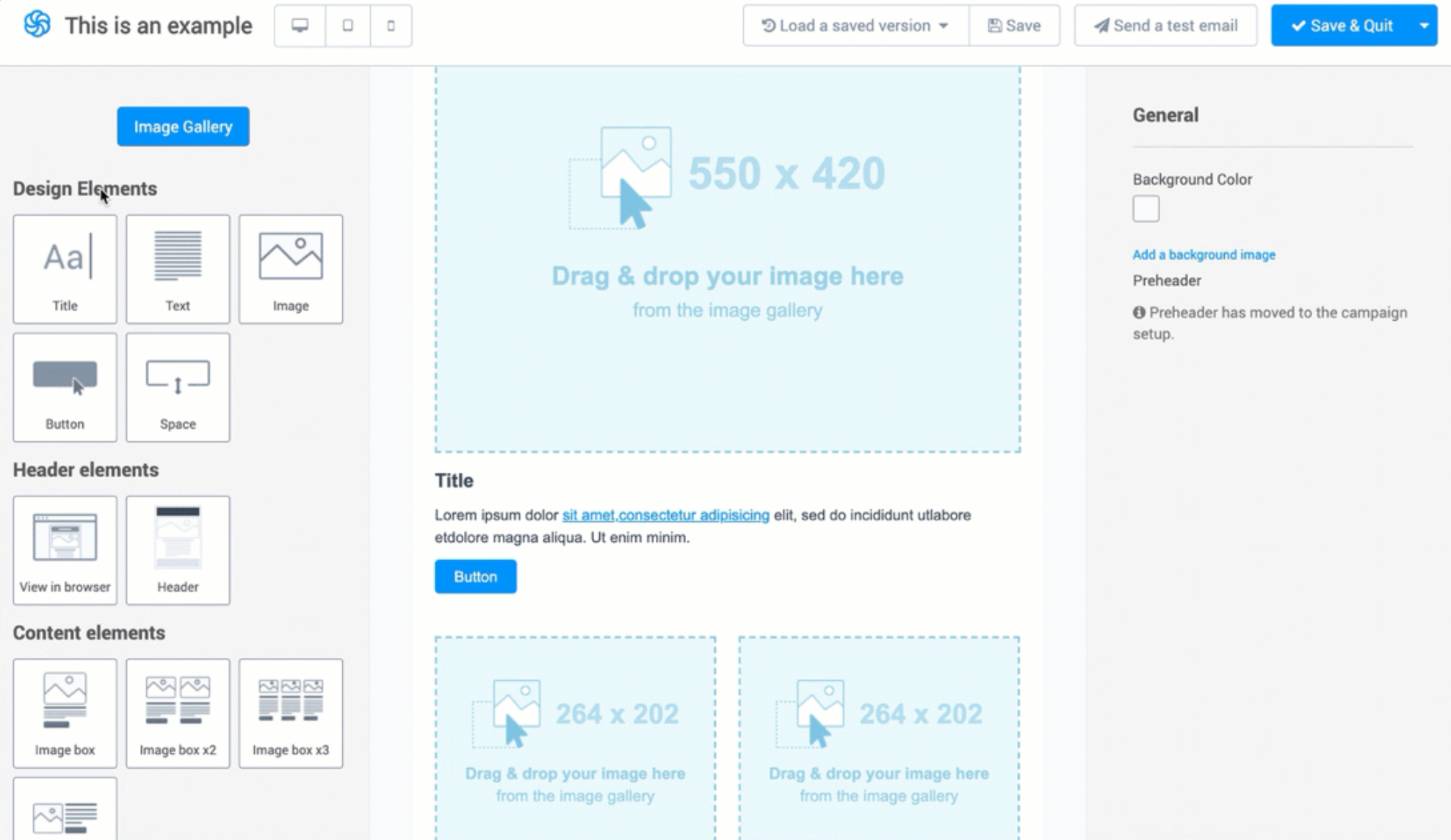Switch to desktop preview mode

coord(300,26)
